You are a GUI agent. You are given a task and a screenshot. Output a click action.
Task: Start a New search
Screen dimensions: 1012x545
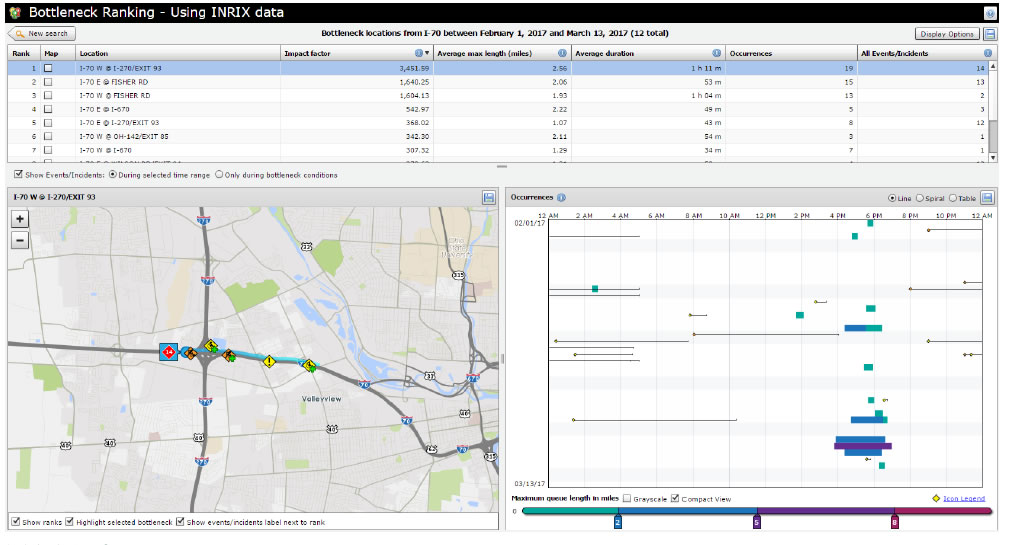point(40,34)
